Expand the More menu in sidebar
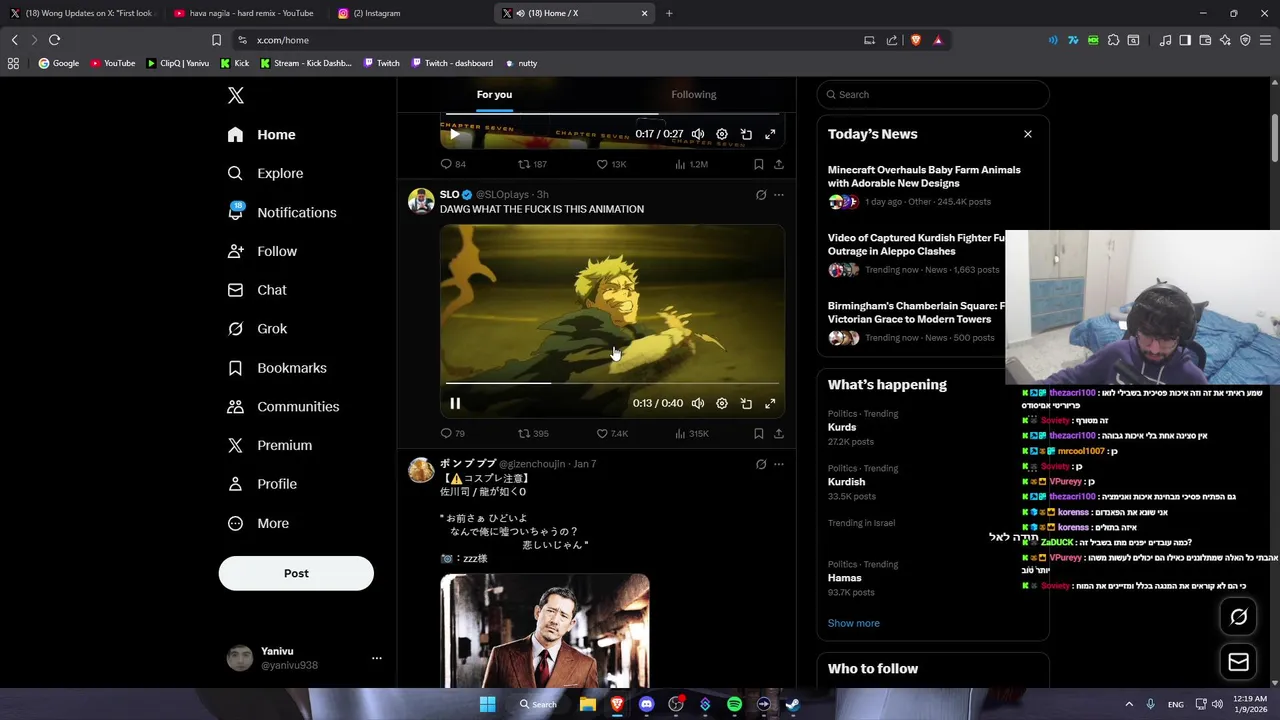The image size is (1280, 720). coord(258,523)
